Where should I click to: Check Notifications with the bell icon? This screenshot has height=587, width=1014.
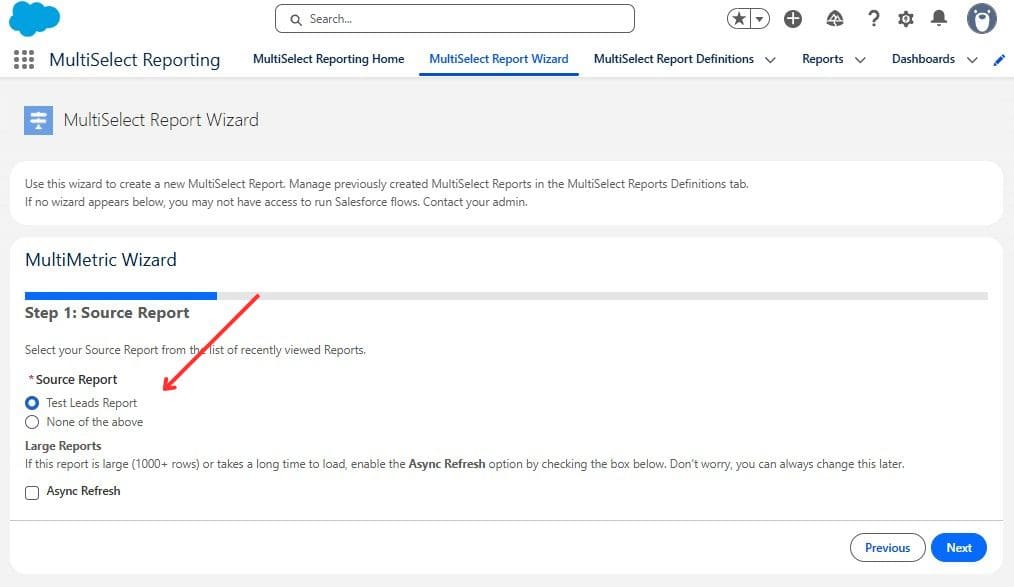[x=936, y=18]
